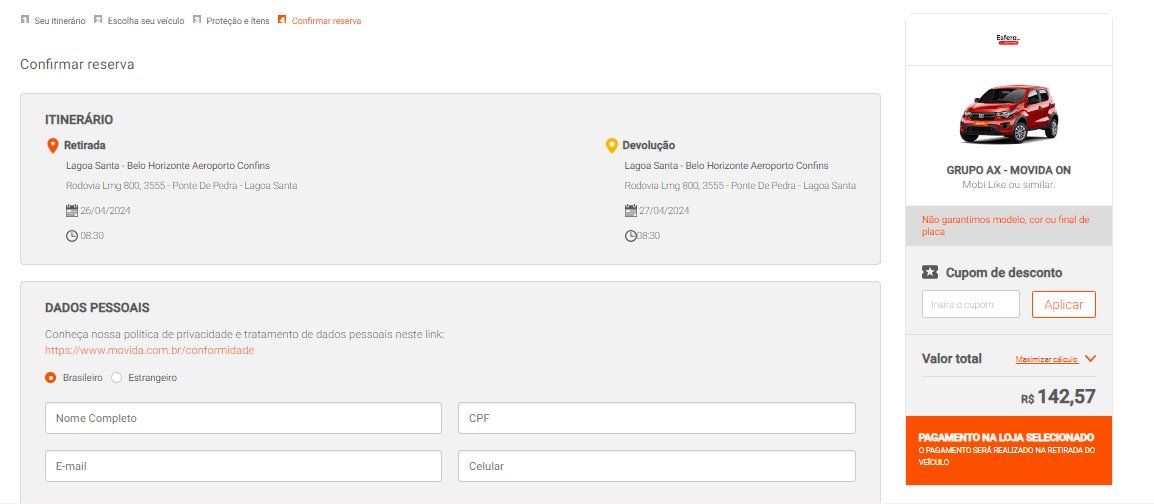This screenshot has width=1154, height=504.
Task: Open the movida.com.br/conformidade privacy link
Action: tap(149, 350)
